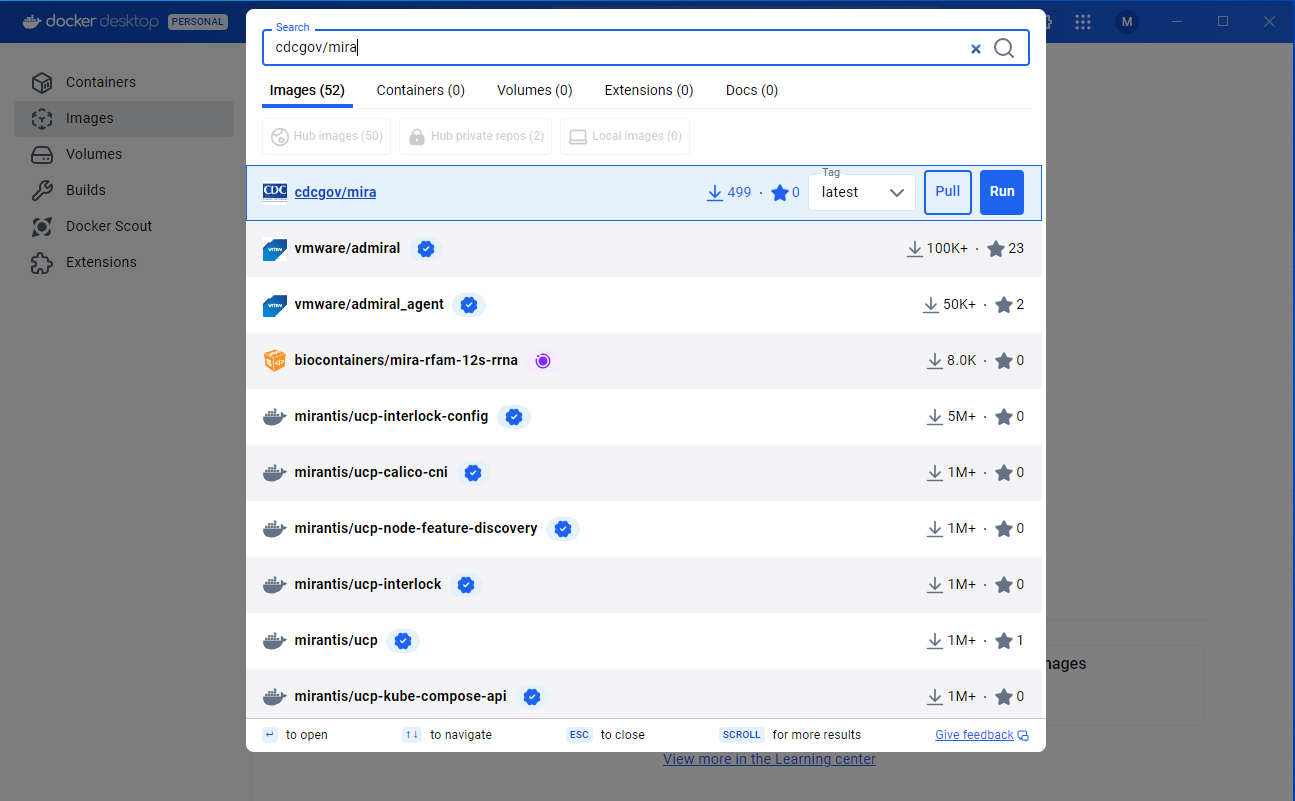Screen dimensions: 1295x801
Task: Click the Docker Desktop whale logo
Action: click(32, 21)
